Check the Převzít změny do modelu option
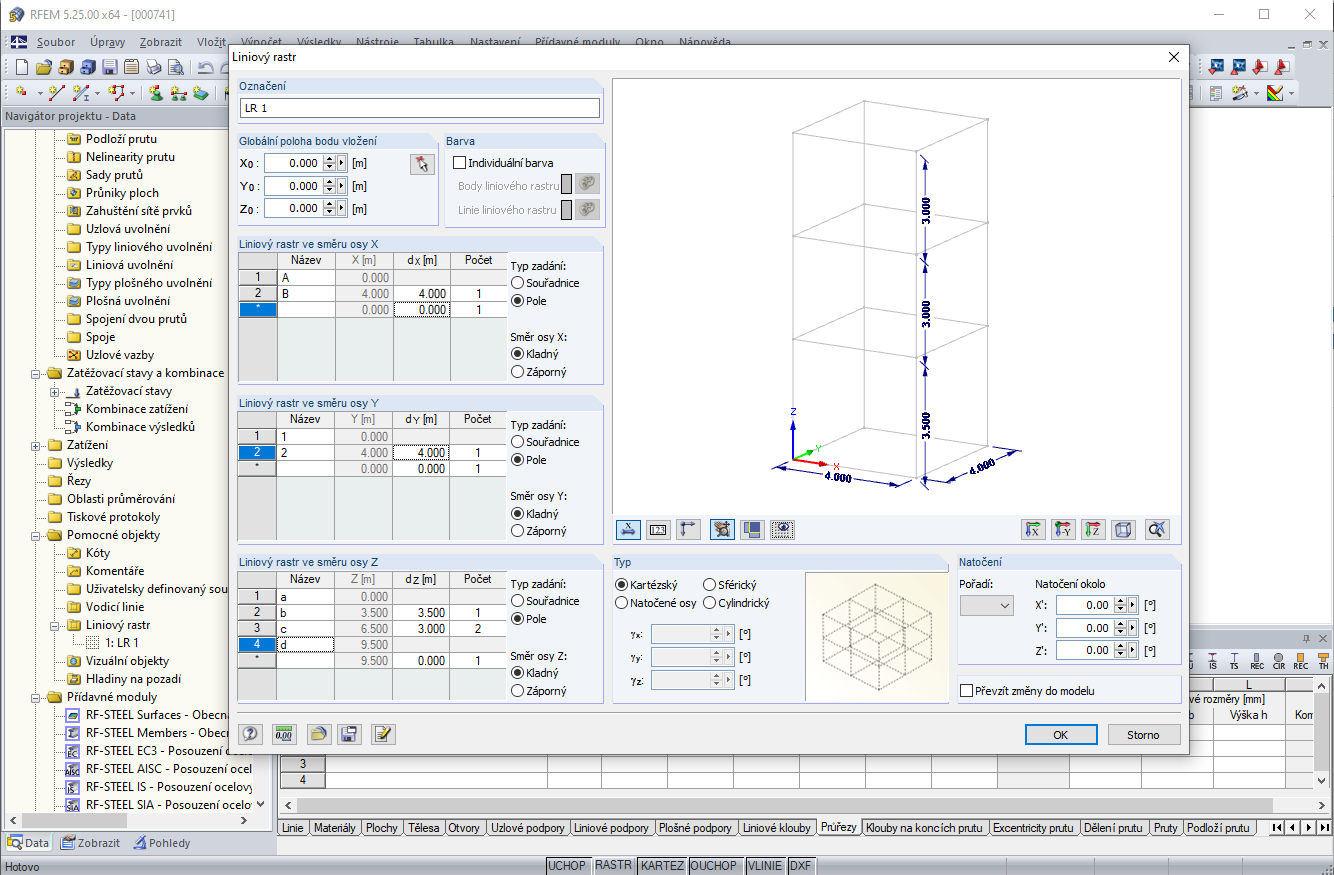 pyautogui.click(x=966, y=690)
